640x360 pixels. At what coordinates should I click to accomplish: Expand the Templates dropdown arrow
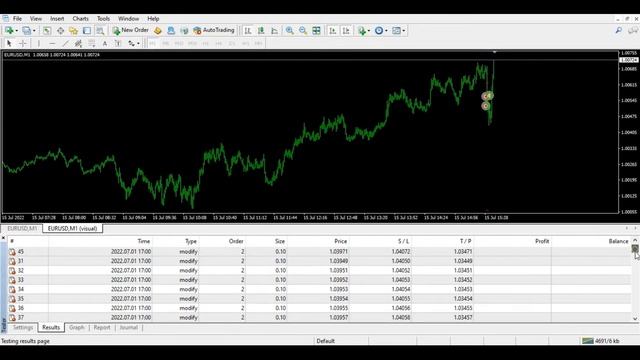tap(404, 31)
